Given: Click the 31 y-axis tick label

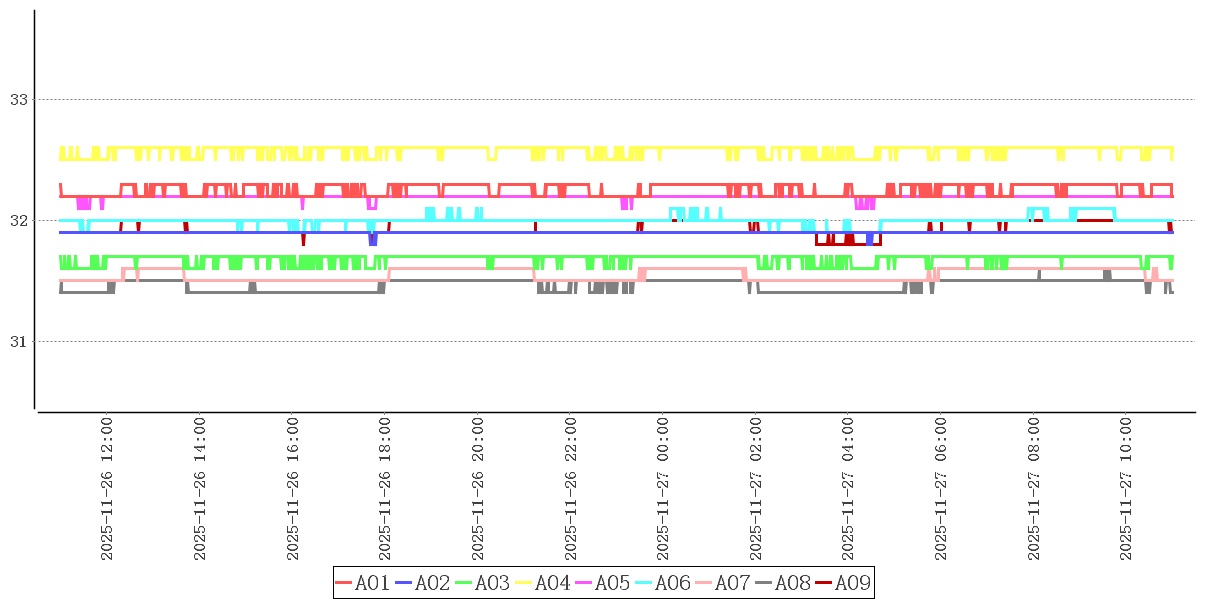Looking at the screenshot, I should 18,342.
